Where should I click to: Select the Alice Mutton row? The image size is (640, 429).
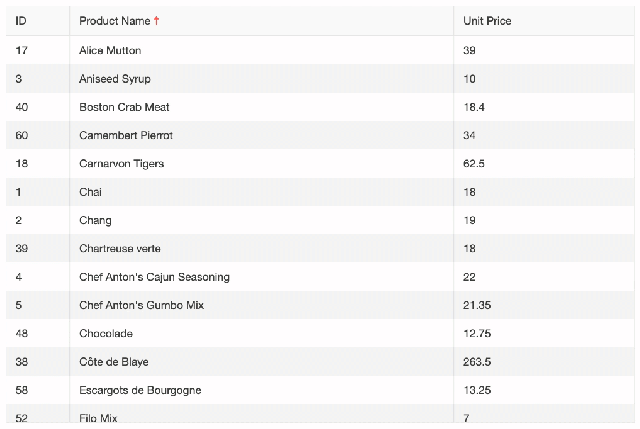tap(320, 50)
